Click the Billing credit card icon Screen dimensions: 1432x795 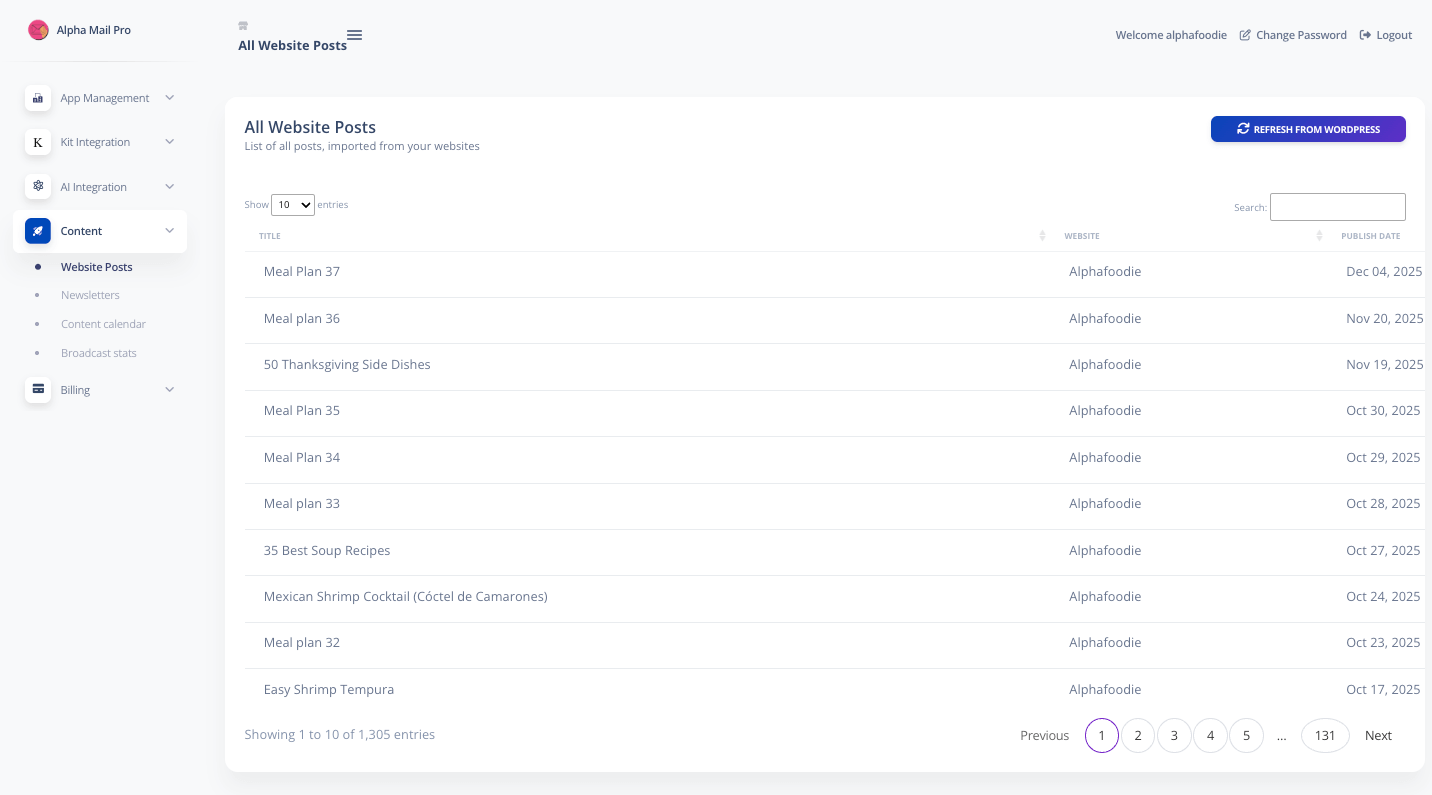pos(38,389)
